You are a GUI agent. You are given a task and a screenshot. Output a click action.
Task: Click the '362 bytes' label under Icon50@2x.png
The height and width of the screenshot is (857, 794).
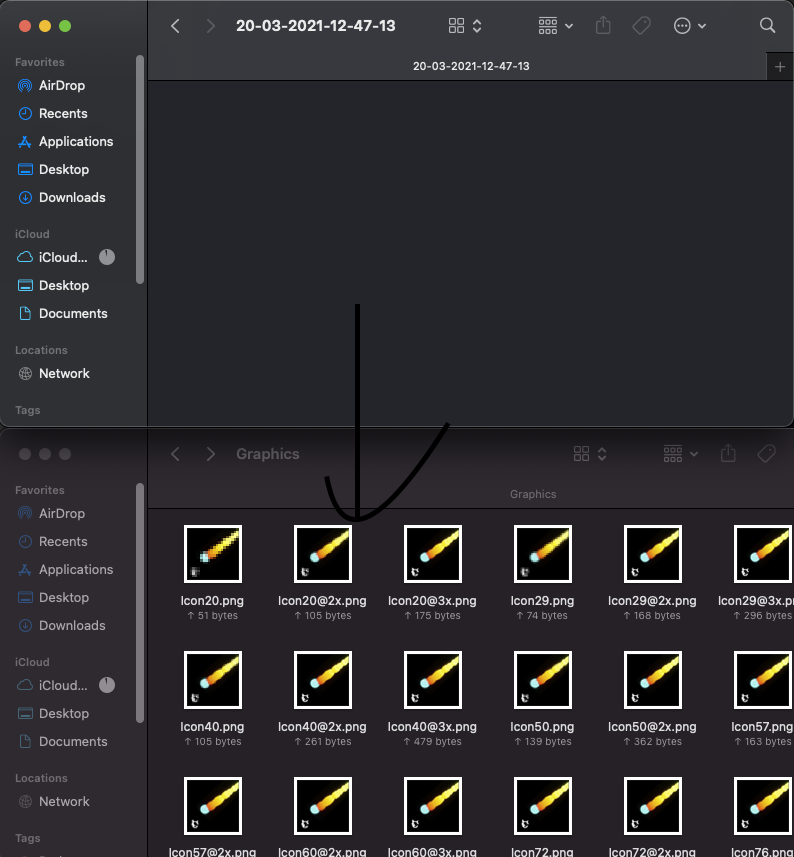pos(652,742)
